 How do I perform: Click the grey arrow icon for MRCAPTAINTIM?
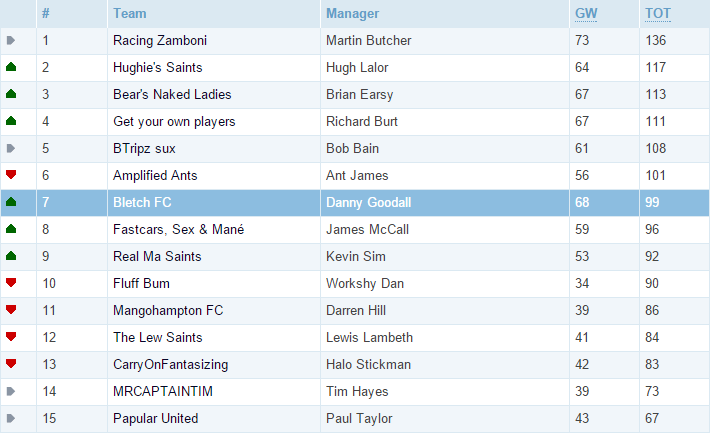[x=11, y=391]
